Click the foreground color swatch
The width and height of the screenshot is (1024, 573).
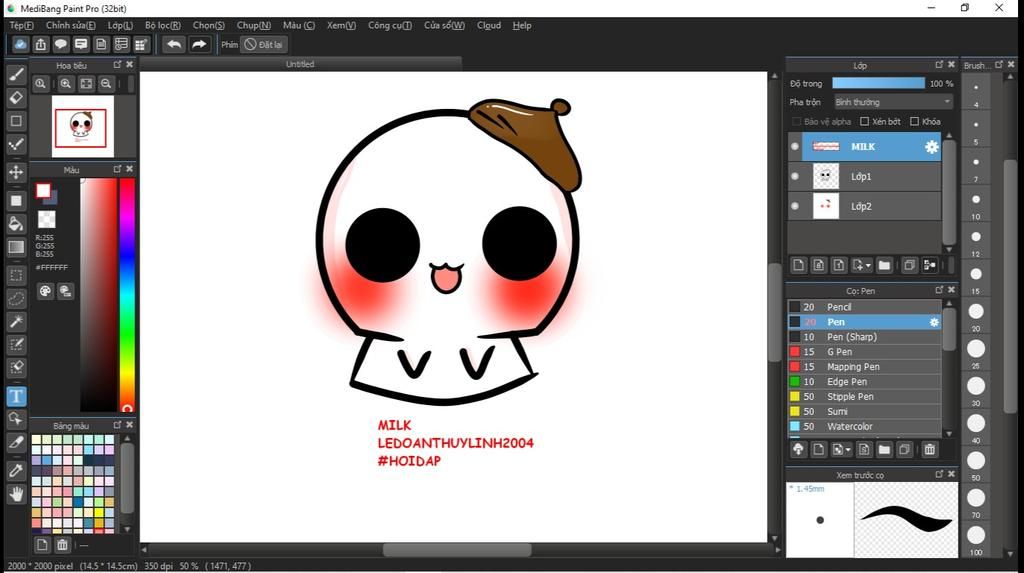[x=43, y=190]
